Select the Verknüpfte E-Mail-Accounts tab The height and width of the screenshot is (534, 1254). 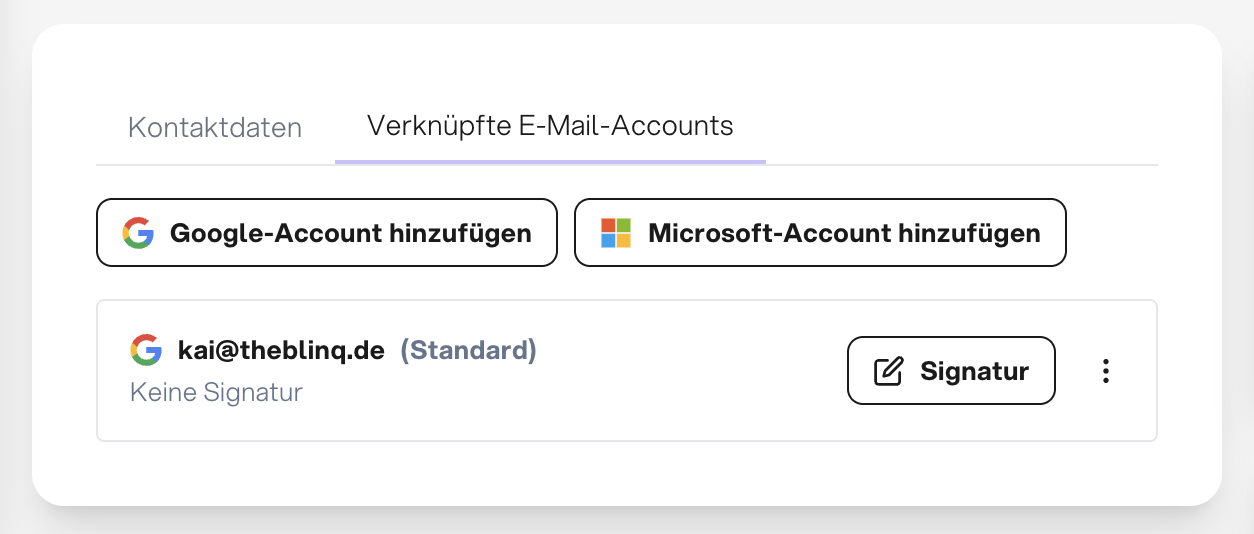coord(550,126)
